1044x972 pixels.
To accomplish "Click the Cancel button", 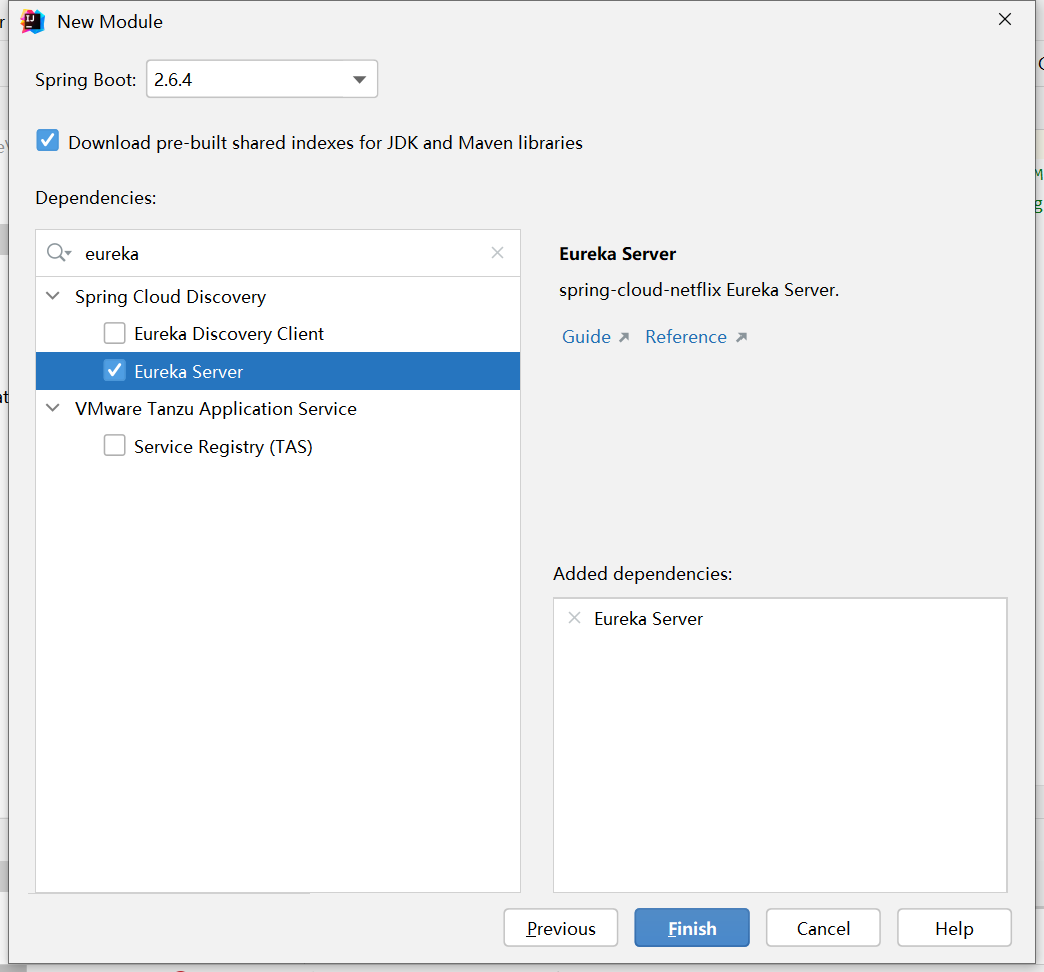I will pos(823,927).
